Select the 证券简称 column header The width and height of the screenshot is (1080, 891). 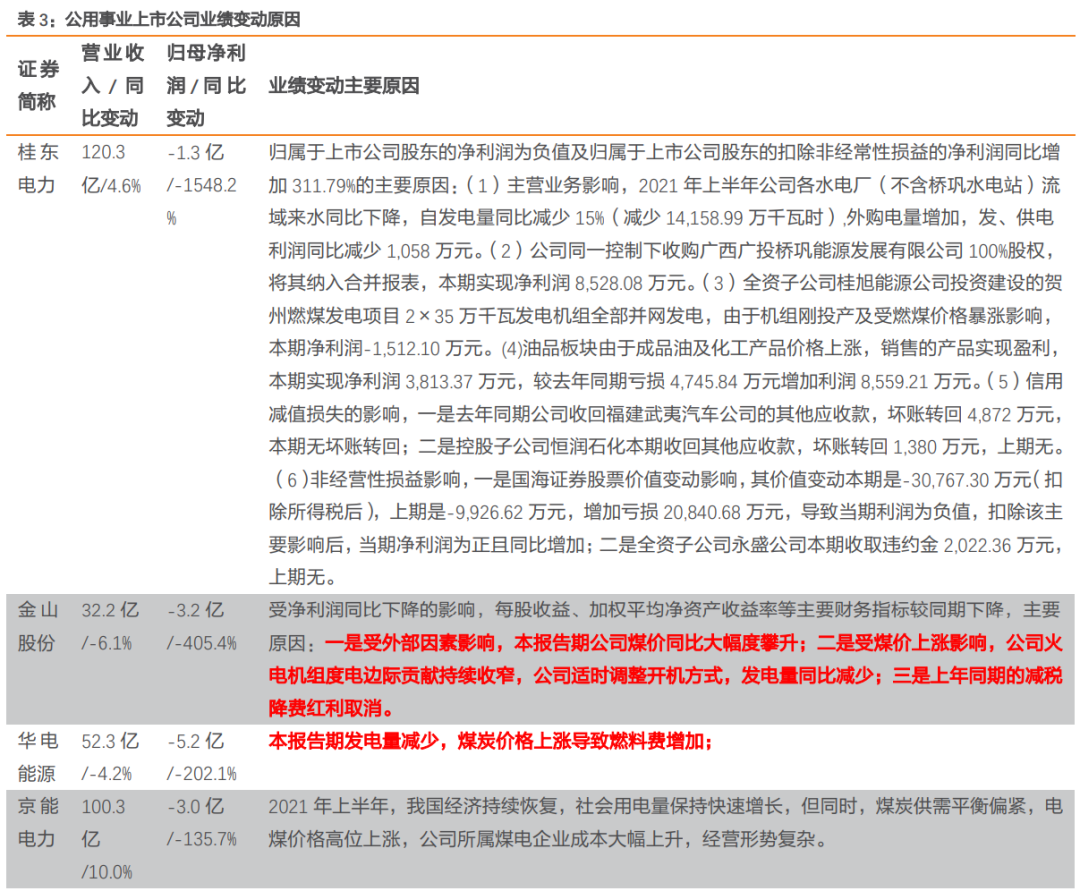[x=38, y=85]
